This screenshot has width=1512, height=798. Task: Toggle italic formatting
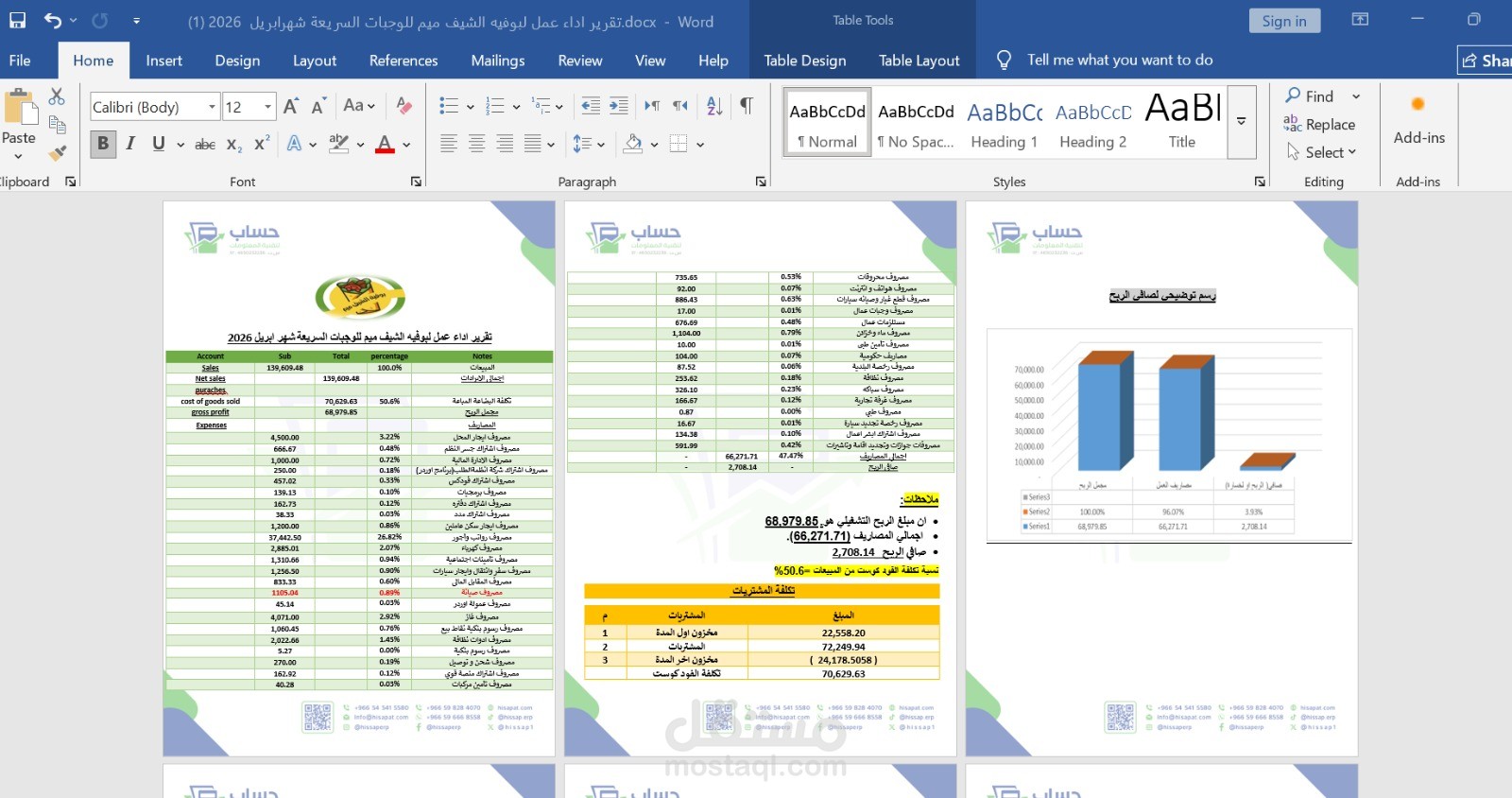pos(130,144)
